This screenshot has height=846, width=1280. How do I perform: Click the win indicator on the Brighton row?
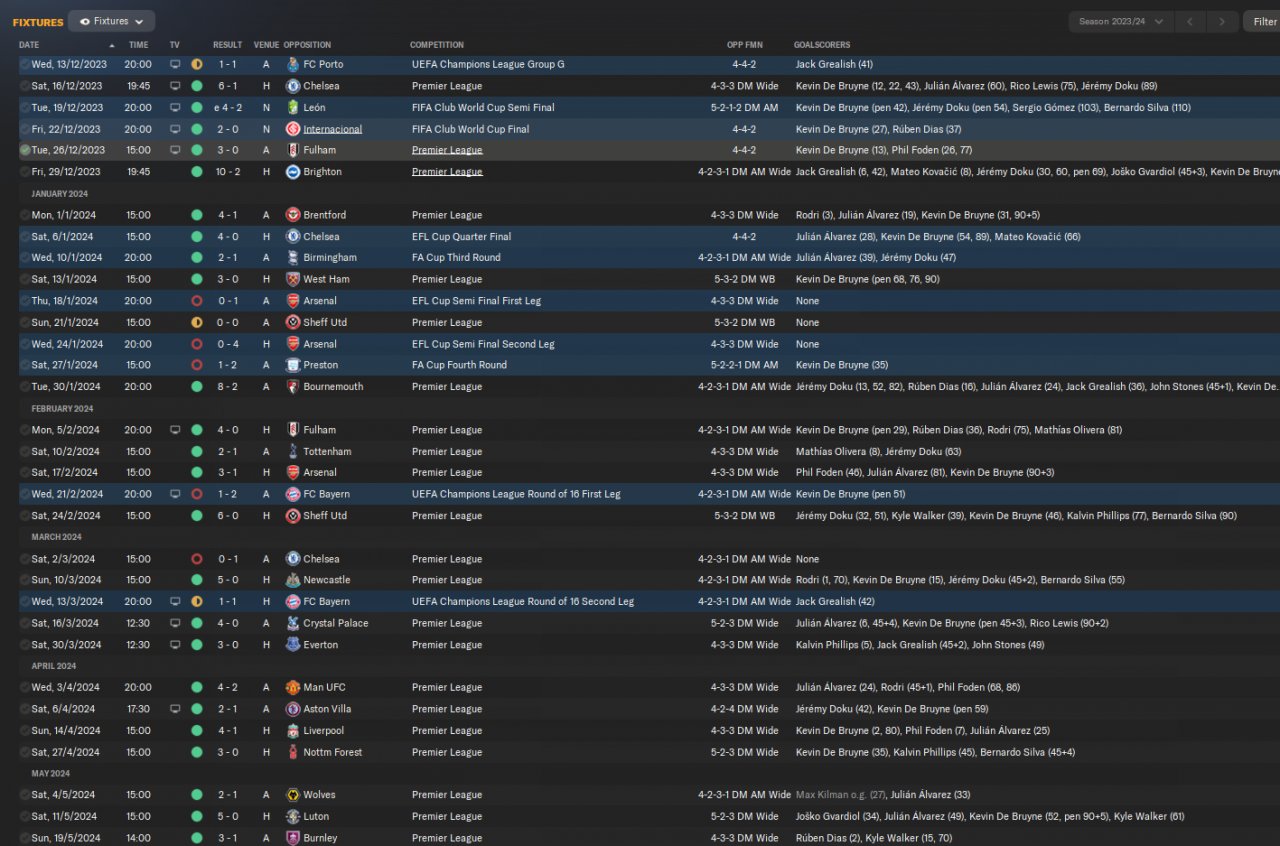197,172
